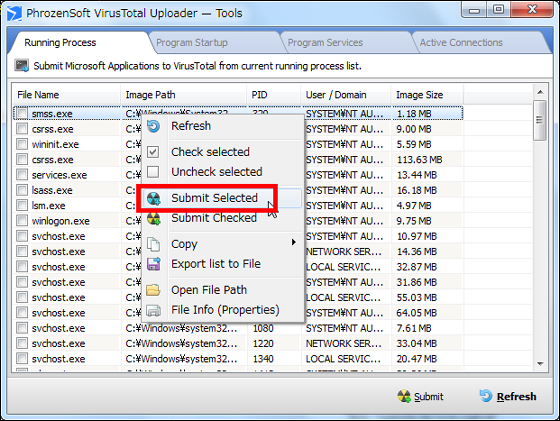Click the 55.03 MB image size cell

416,297
